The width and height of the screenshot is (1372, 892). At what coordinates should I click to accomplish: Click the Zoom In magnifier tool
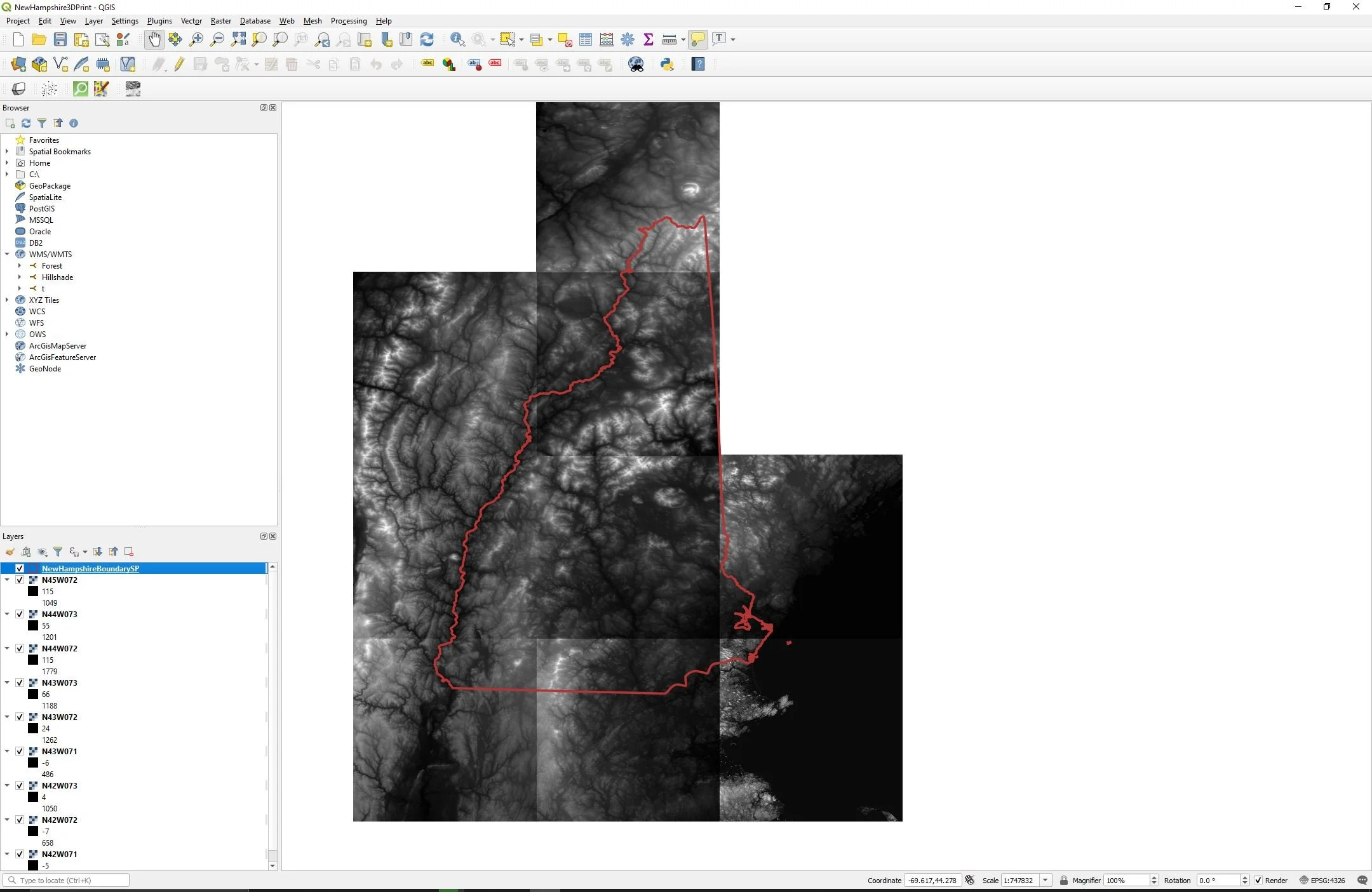(196, 39)
